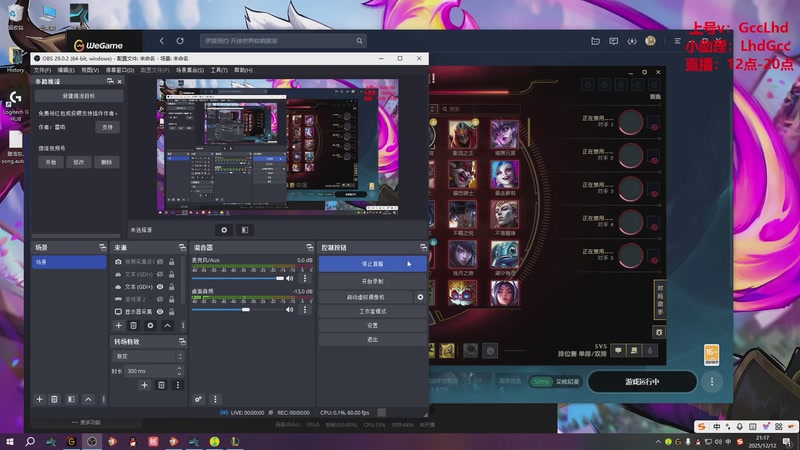Open source properties gear in Sources toolbar
800x450 pixels.
[x=150, y=326]
